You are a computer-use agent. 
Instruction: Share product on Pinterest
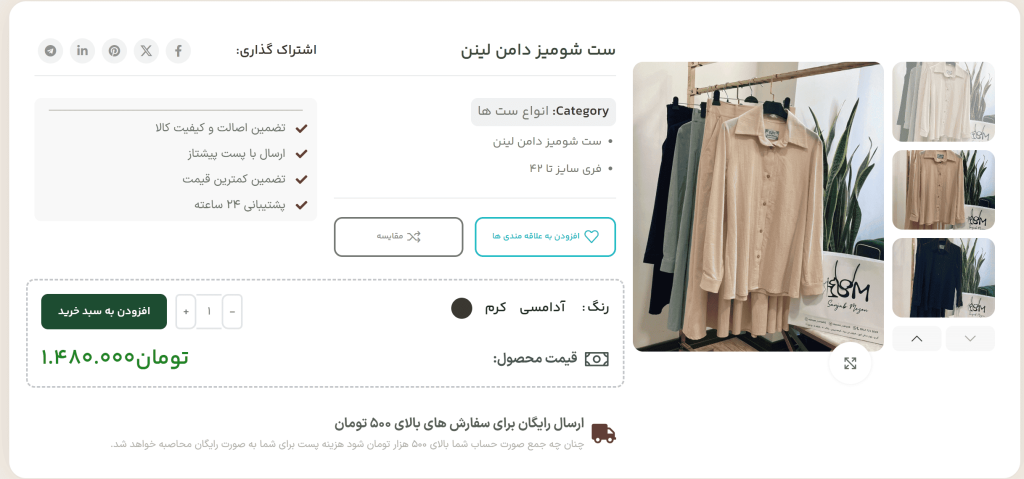pyautogui.click(x=114, y=51)
